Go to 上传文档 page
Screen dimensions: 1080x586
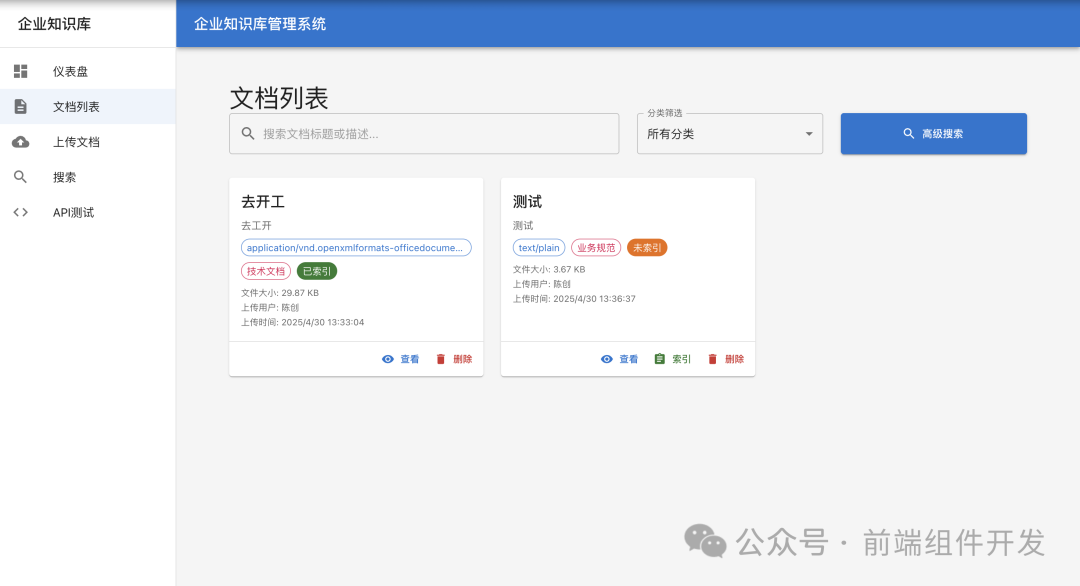click(x=88, y=142)
